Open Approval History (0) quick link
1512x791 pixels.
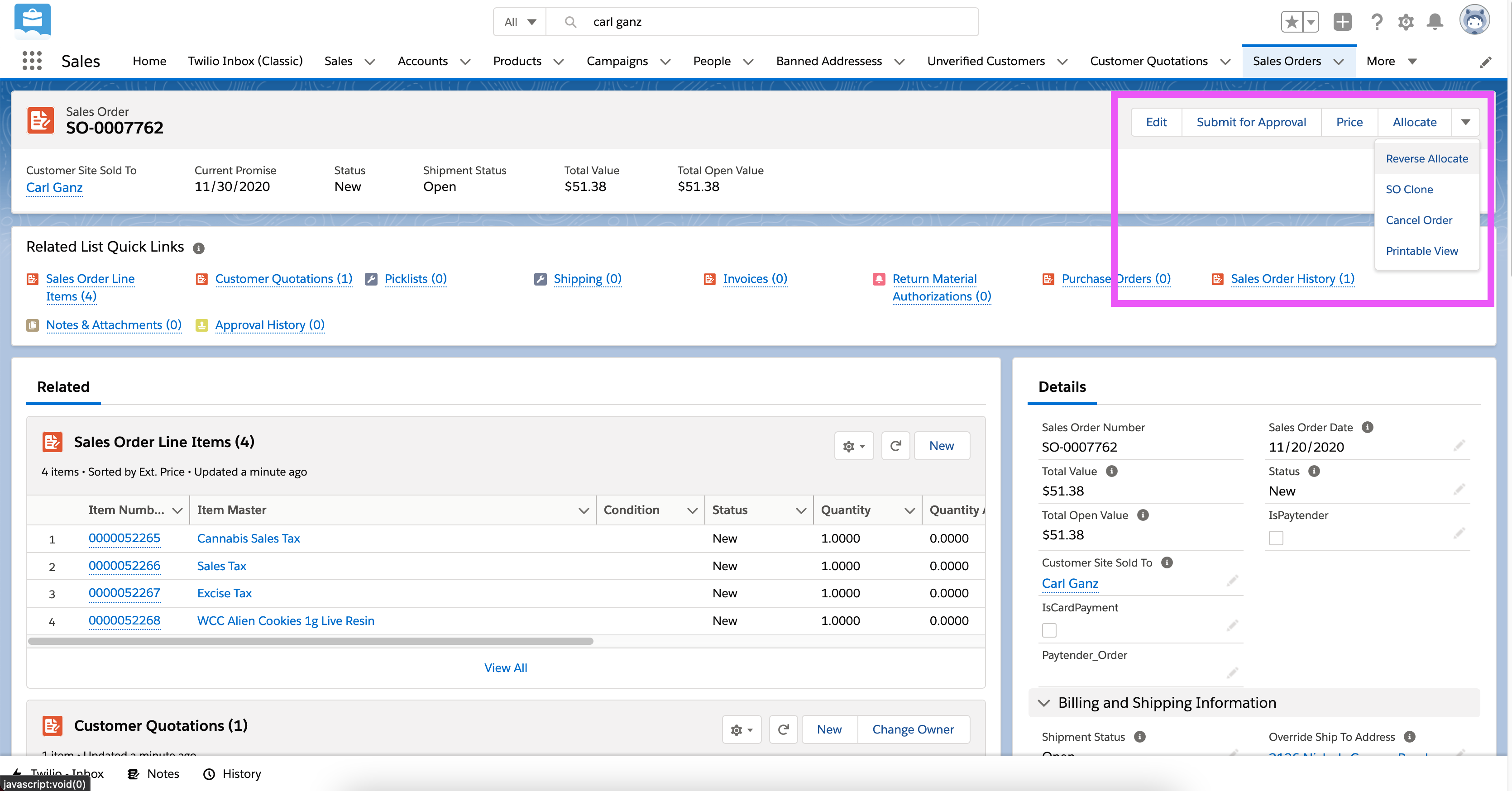[270, 325]
